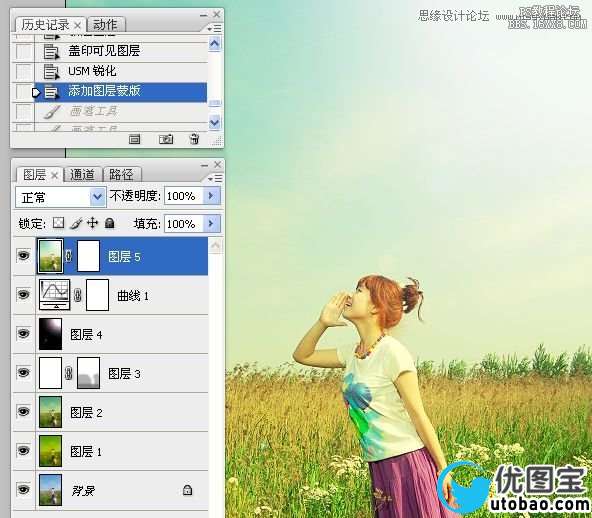Image resolution: width=592 pixels, height=518 pixels.
Task: Delete current history state trash icon
Action: (194, 139)
